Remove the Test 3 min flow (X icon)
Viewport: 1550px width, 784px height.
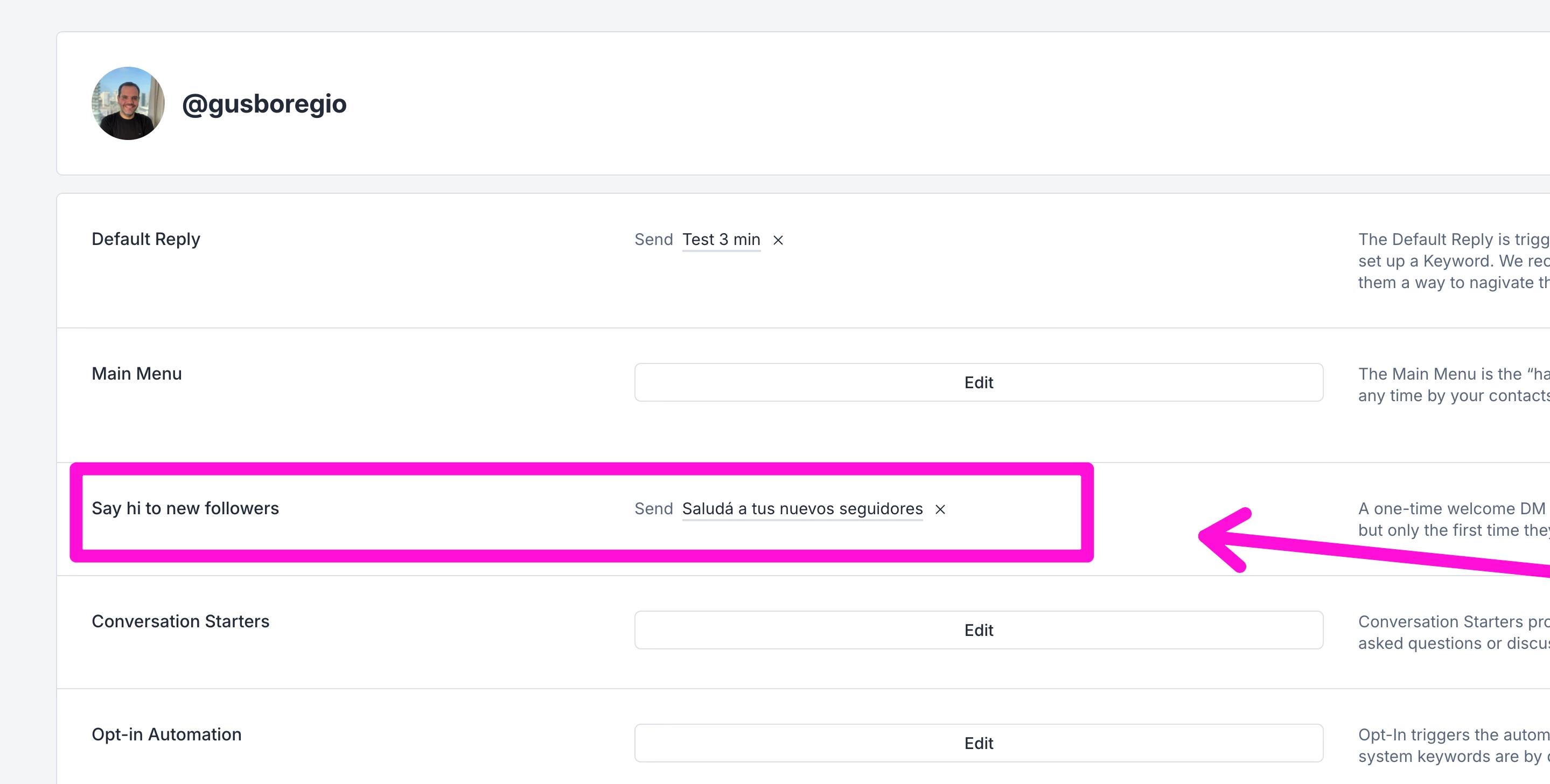[778, 240]
